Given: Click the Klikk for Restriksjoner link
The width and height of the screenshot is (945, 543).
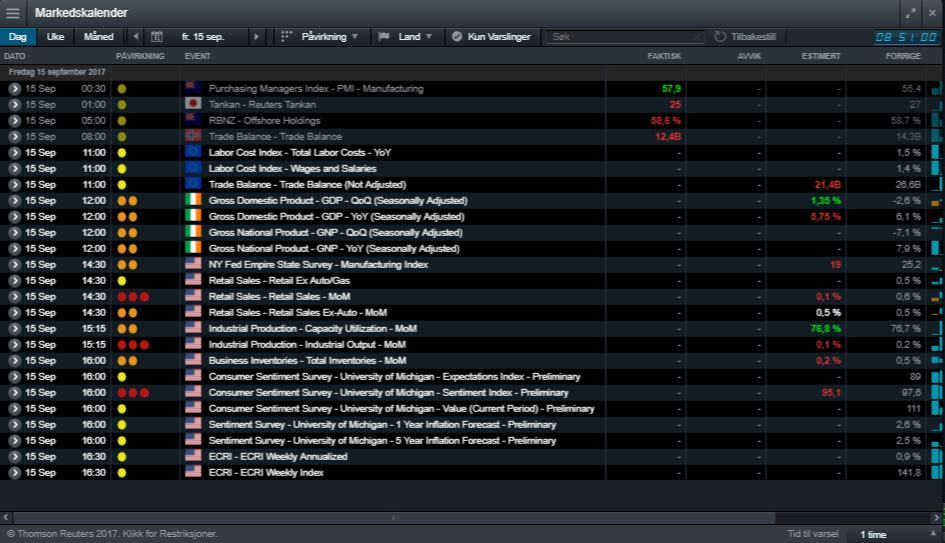Looking at the screenshot, I should coord(171,534).
